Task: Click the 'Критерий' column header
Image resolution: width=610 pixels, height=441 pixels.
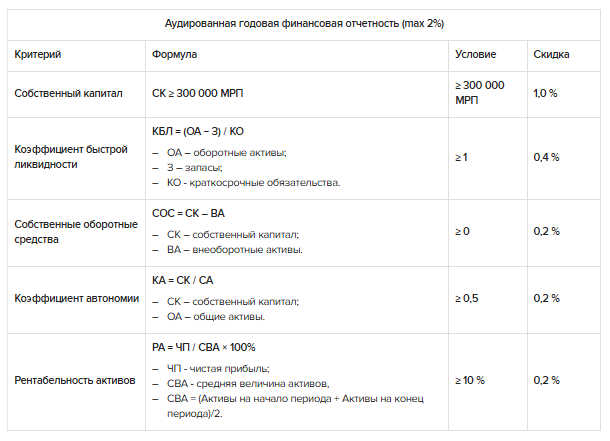Action: coord(36,54)
